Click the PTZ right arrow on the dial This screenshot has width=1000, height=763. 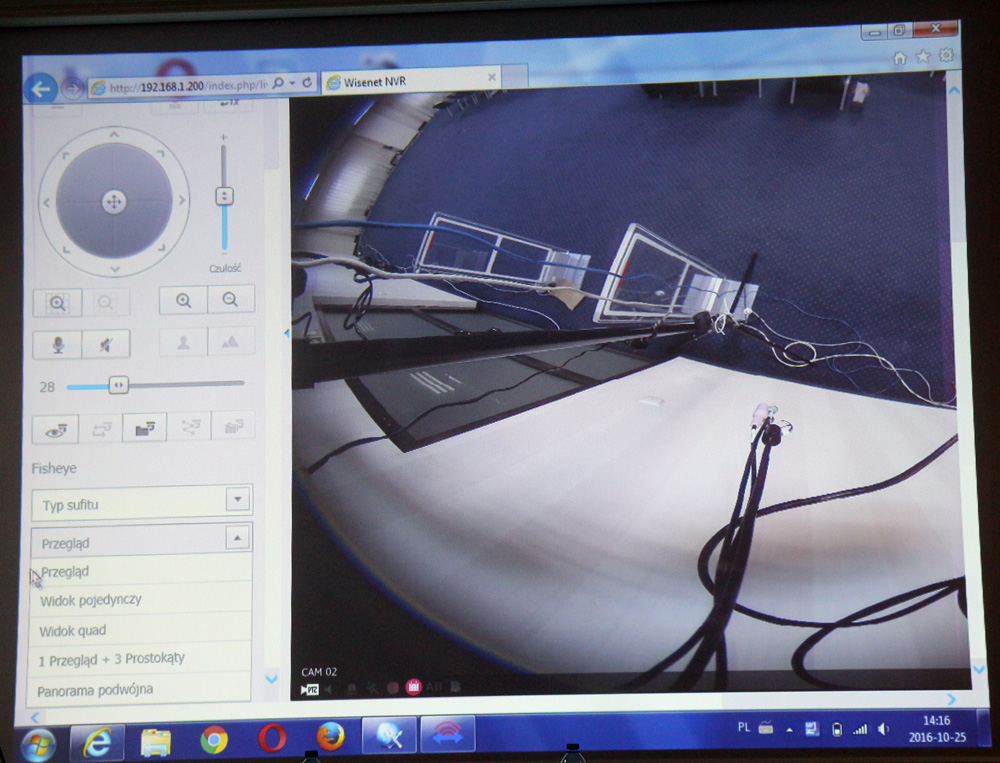pyautogui.click(x=181, y=201)
